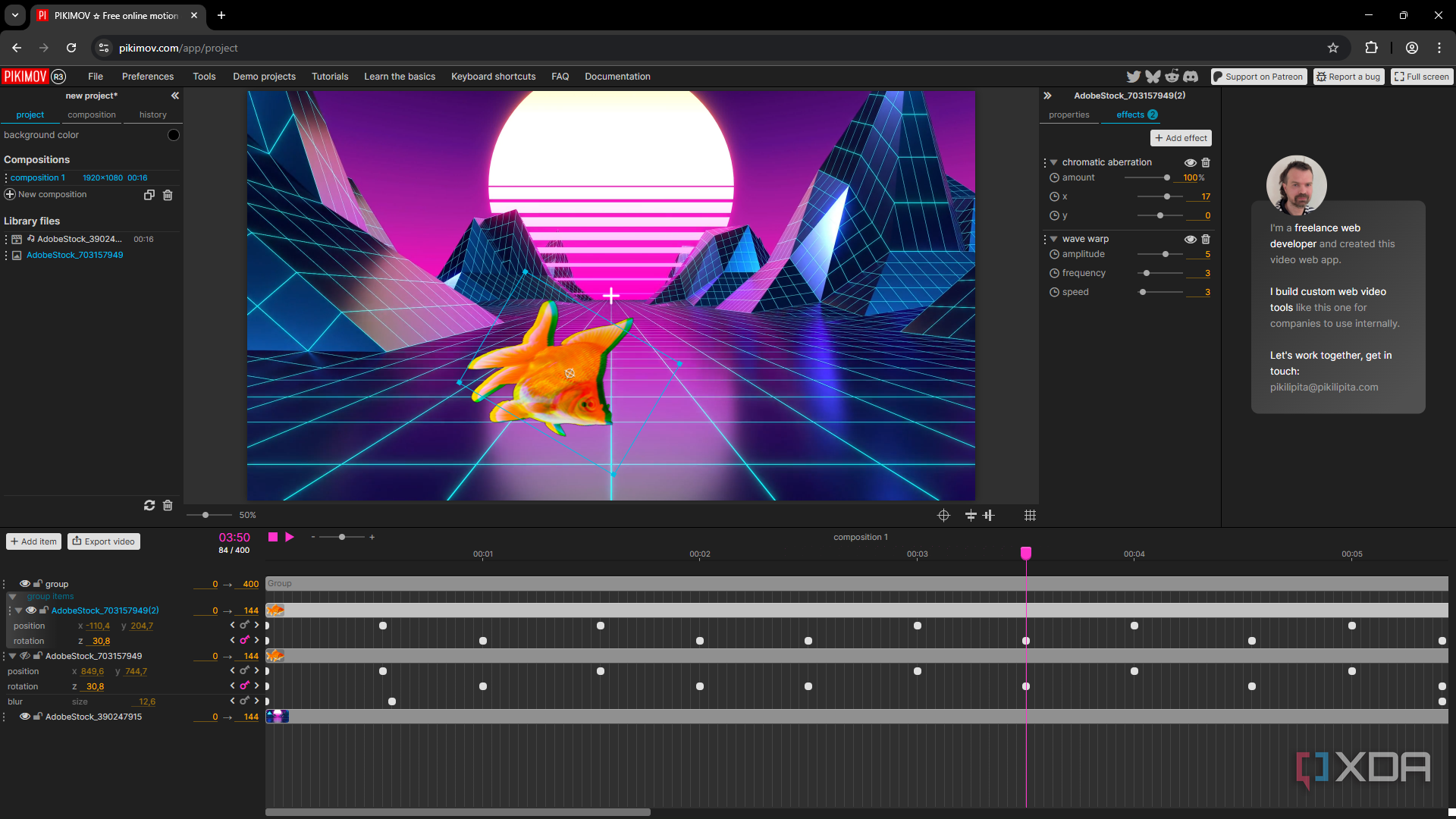This screenshot has width=1456, height=819.
Task: Click keyframe stopwatch for amount parameter
Action: point(1054,177)
